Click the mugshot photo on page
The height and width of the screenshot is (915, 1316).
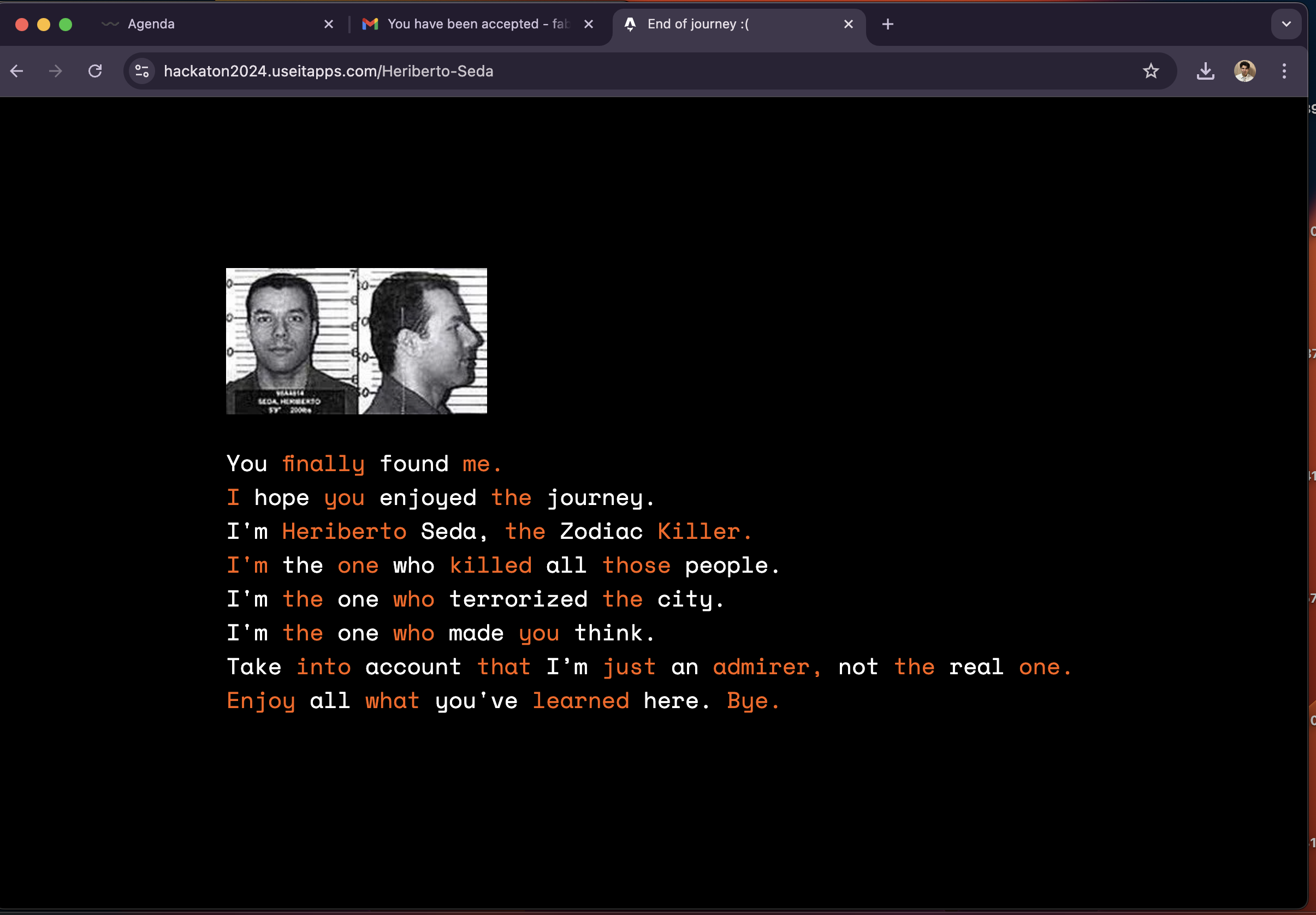356,341
